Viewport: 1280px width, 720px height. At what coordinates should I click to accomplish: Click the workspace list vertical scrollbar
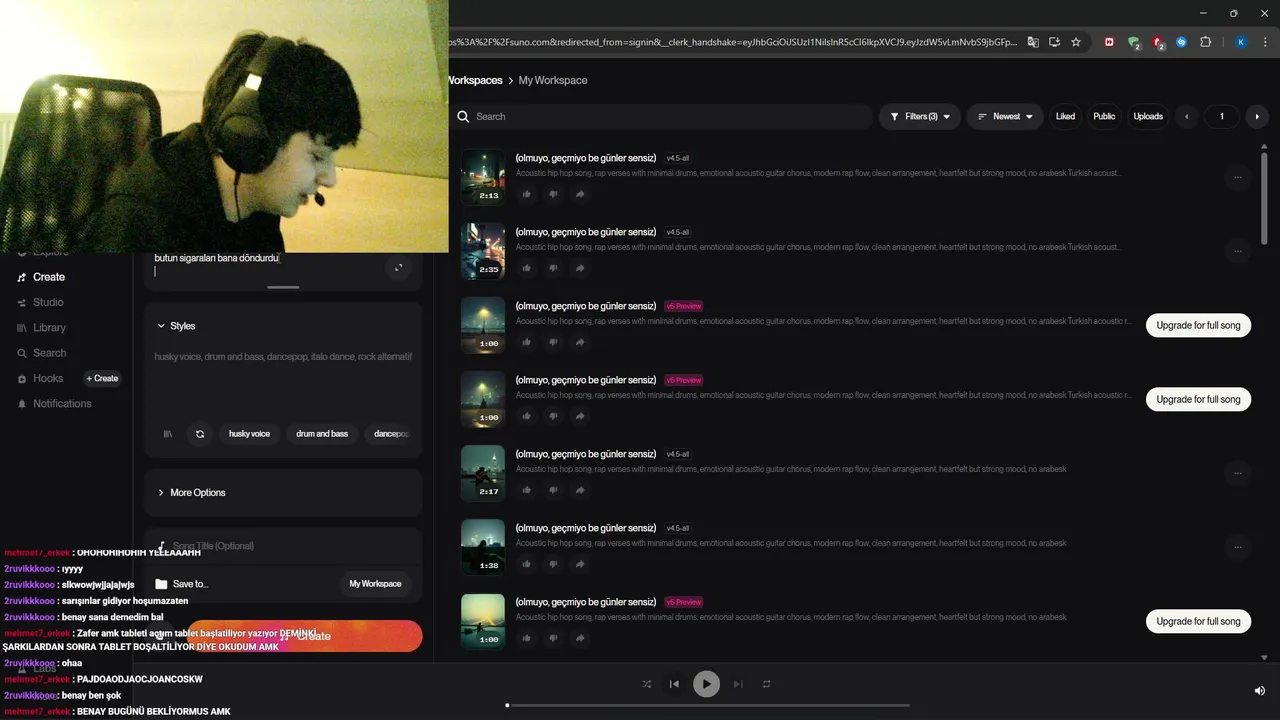1264,197
